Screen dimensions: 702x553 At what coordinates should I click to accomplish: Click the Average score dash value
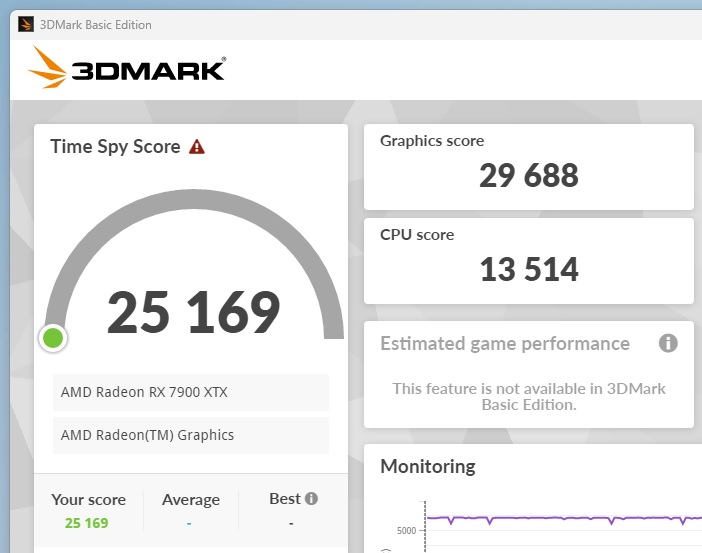pyautogui.click(x=189, y=523)
